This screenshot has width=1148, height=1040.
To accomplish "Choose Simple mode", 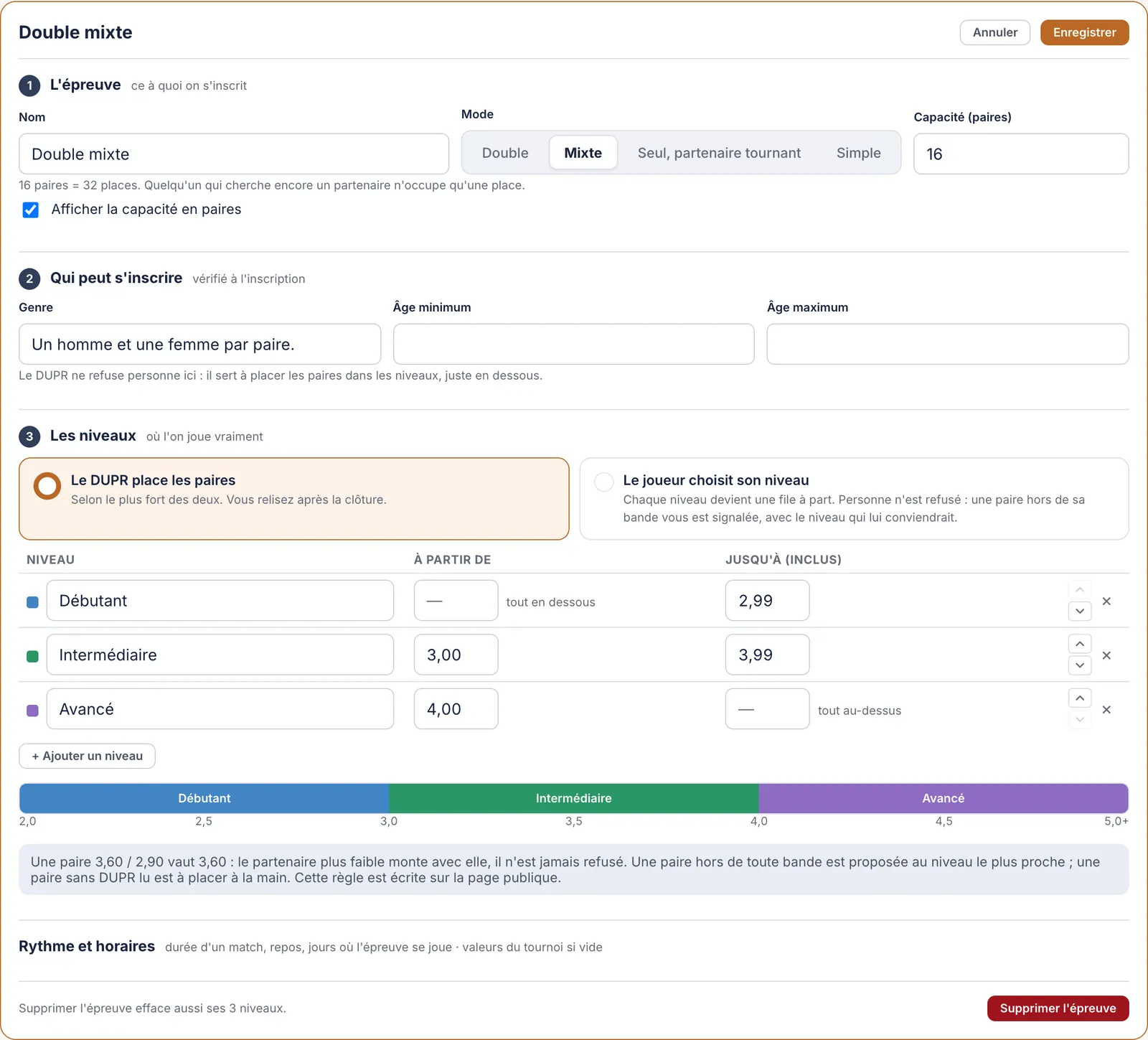I will pos(858,153).
